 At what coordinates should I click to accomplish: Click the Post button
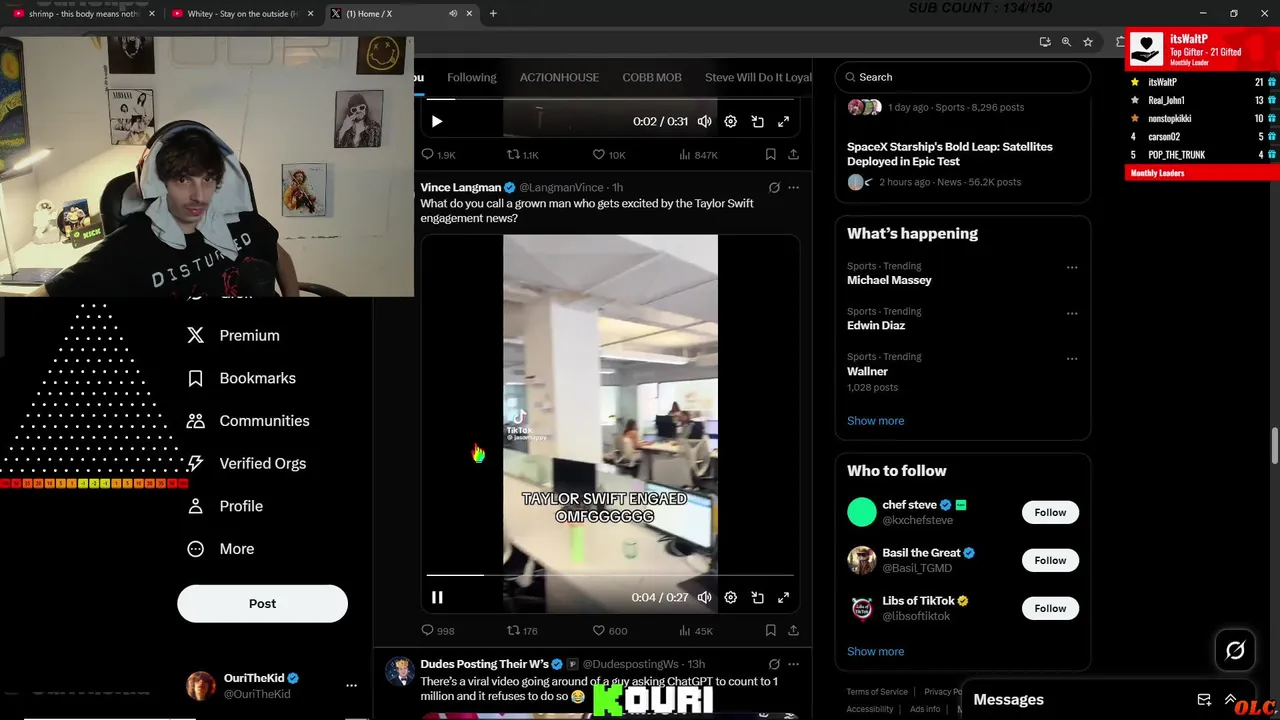pyautogui.click(x=262, y=604)
